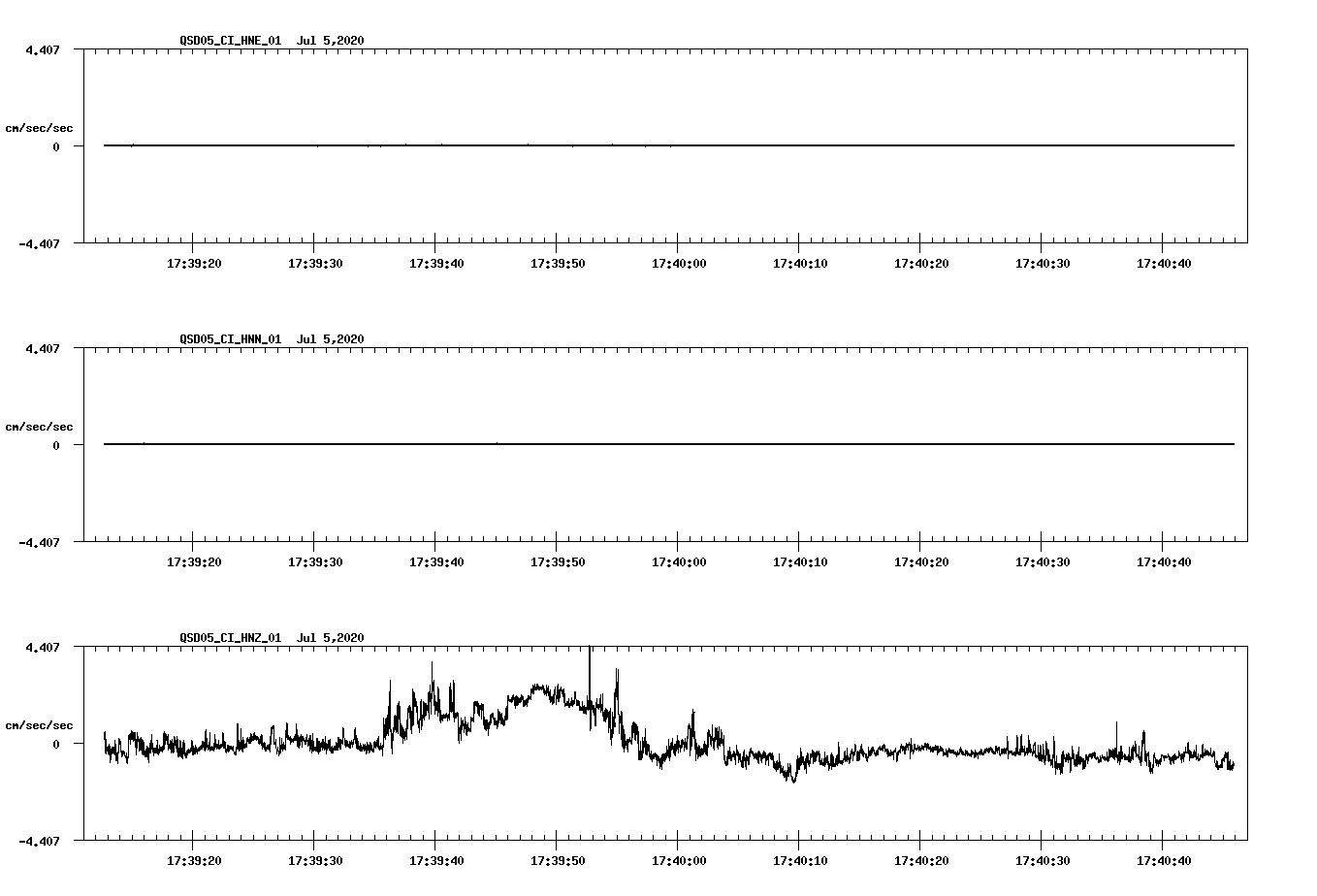Click 17:39:50 time label on HNE axis
Screen dimensions: 1317x896
coord(558,263)
